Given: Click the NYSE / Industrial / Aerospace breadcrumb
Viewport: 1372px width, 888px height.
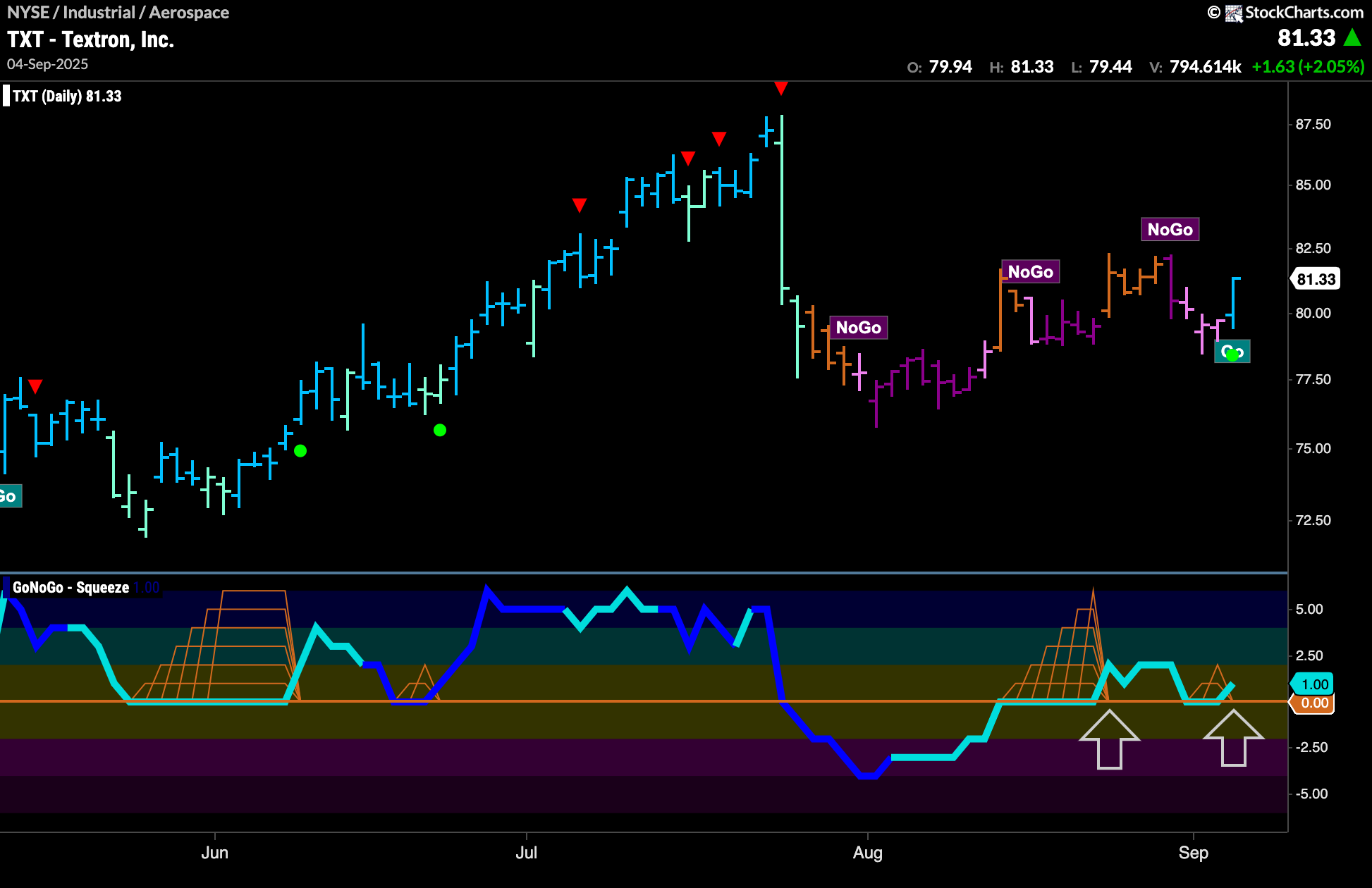Looking at the screenshot, I should click(118, 13).
